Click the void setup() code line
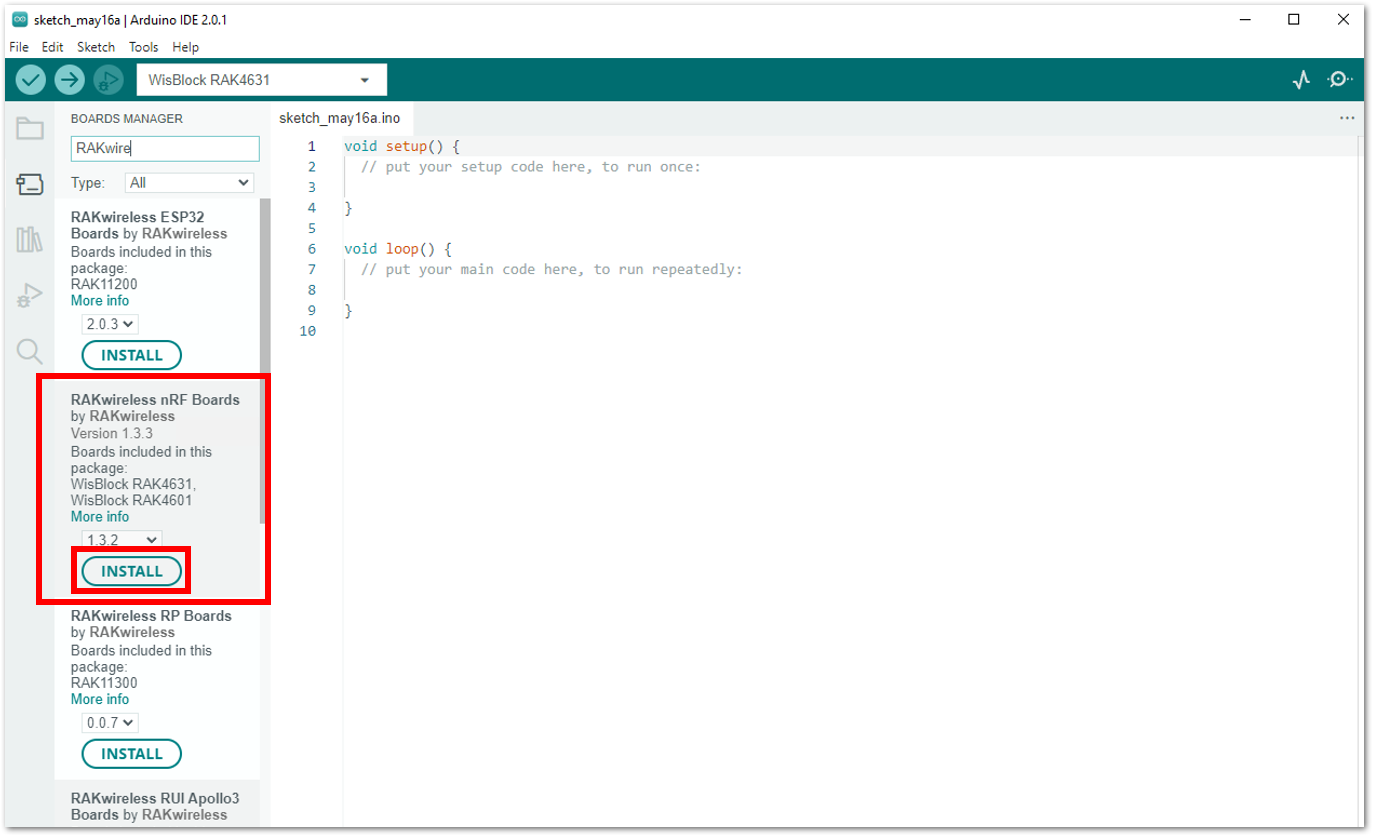 pyautogui.click(x=402, y=146)
